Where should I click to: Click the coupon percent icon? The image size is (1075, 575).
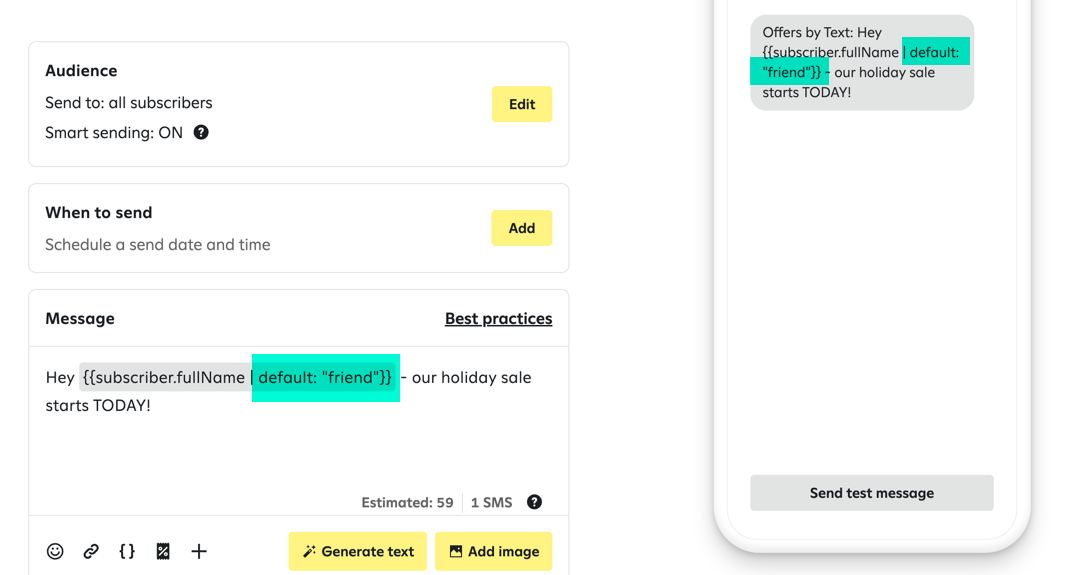tap(163, 551)
